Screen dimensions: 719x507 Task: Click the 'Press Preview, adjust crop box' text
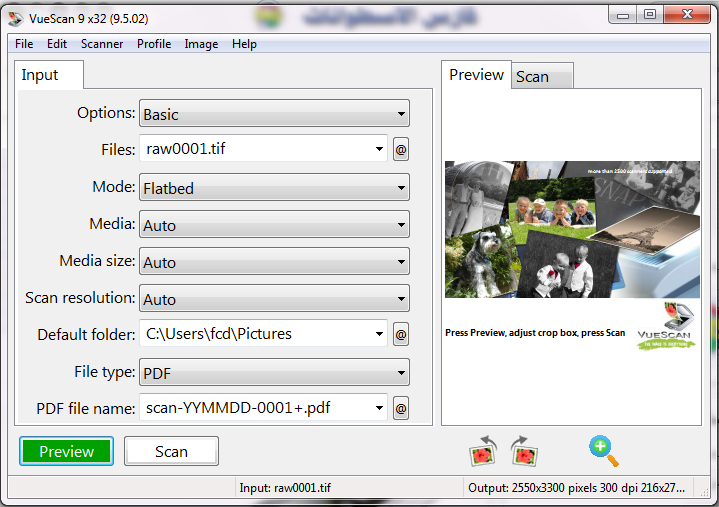[535, 333]
